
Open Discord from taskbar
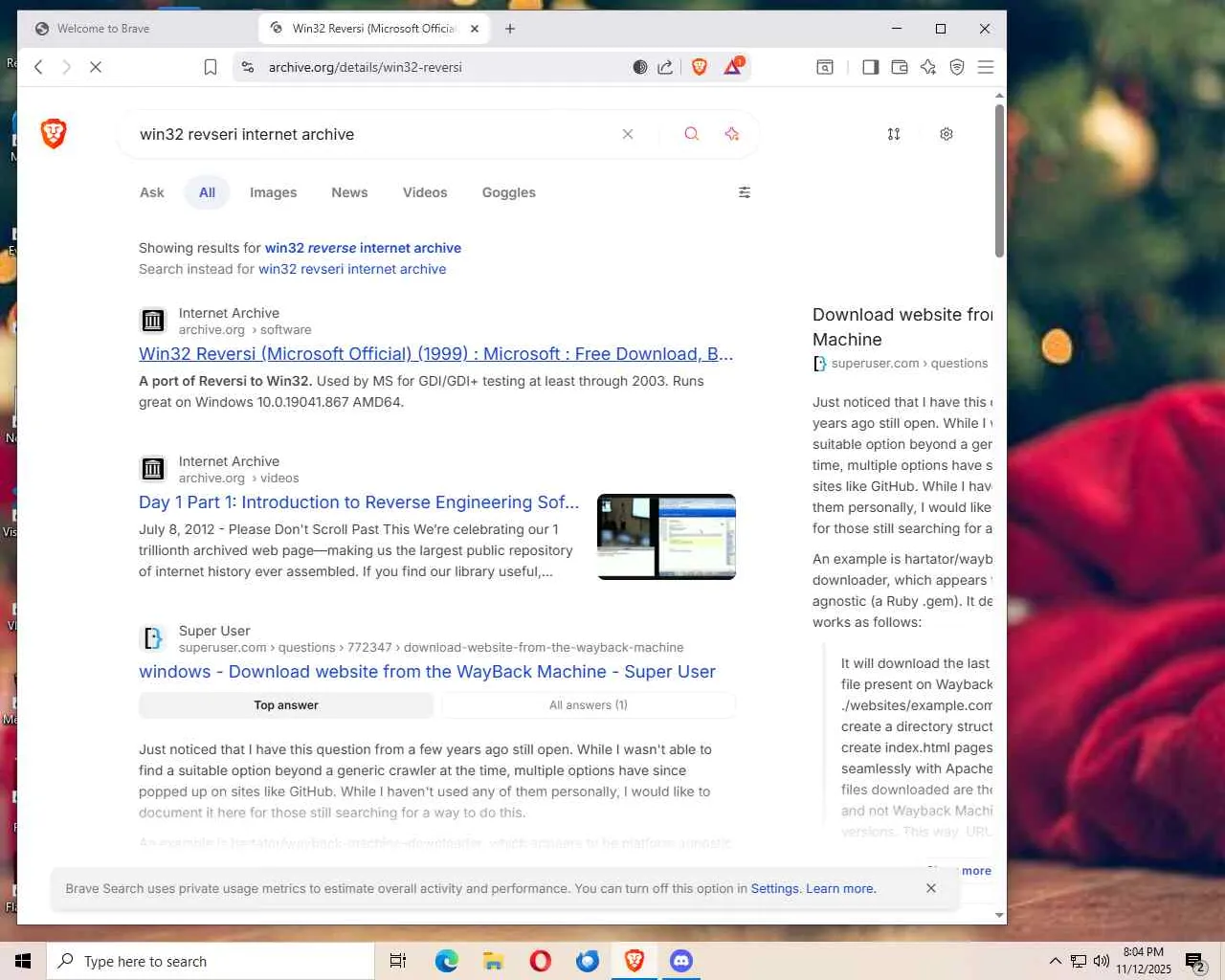point(681,961)
